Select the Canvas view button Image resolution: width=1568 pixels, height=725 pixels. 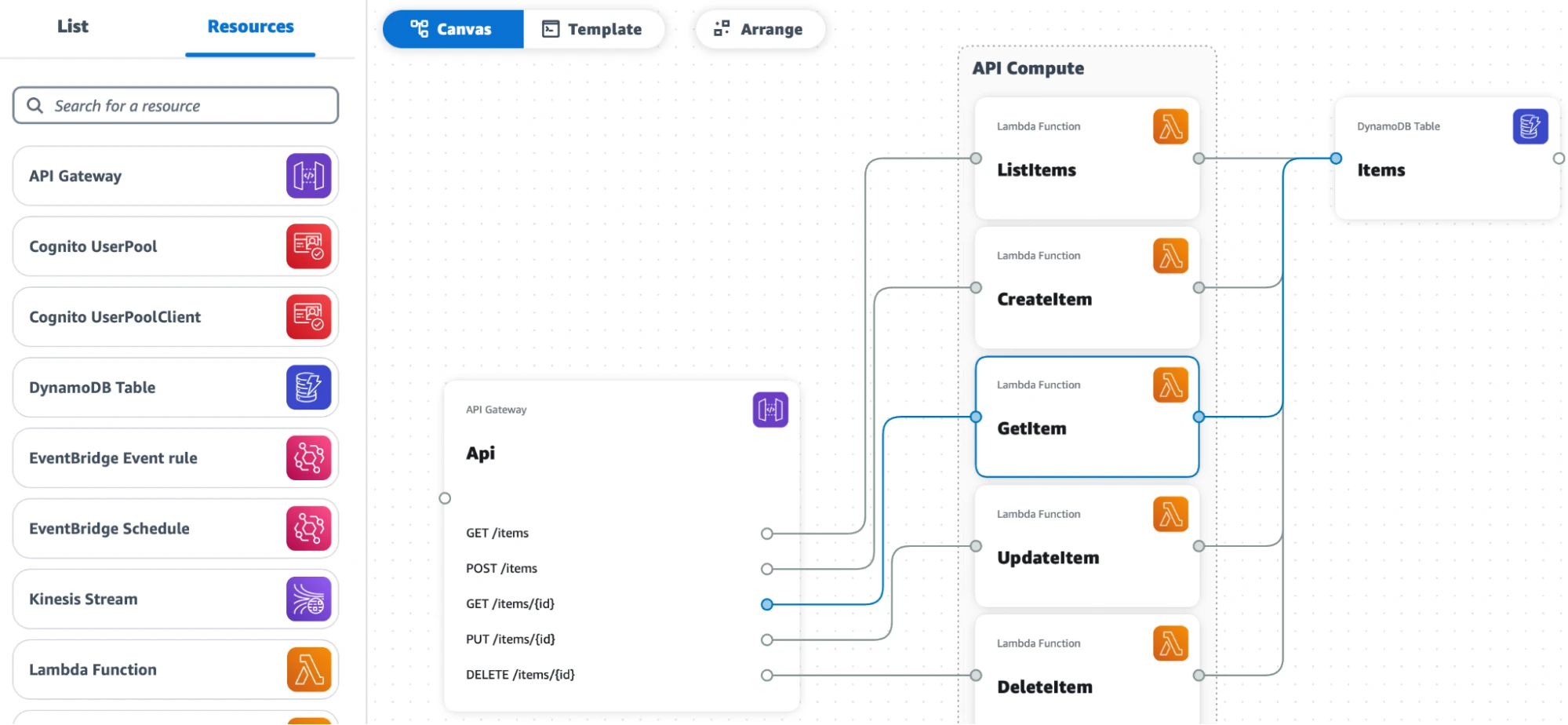[453, 29]
